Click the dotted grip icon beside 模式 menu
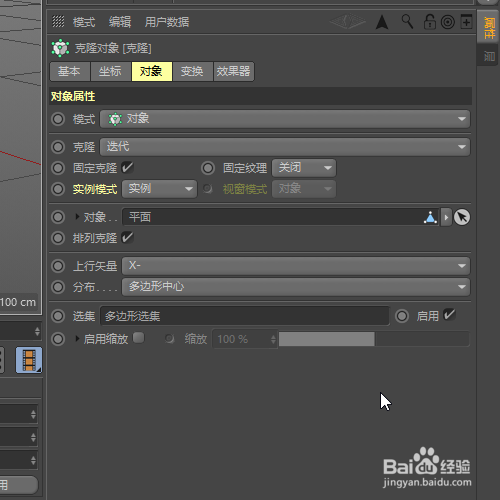 tap(58, 22)
